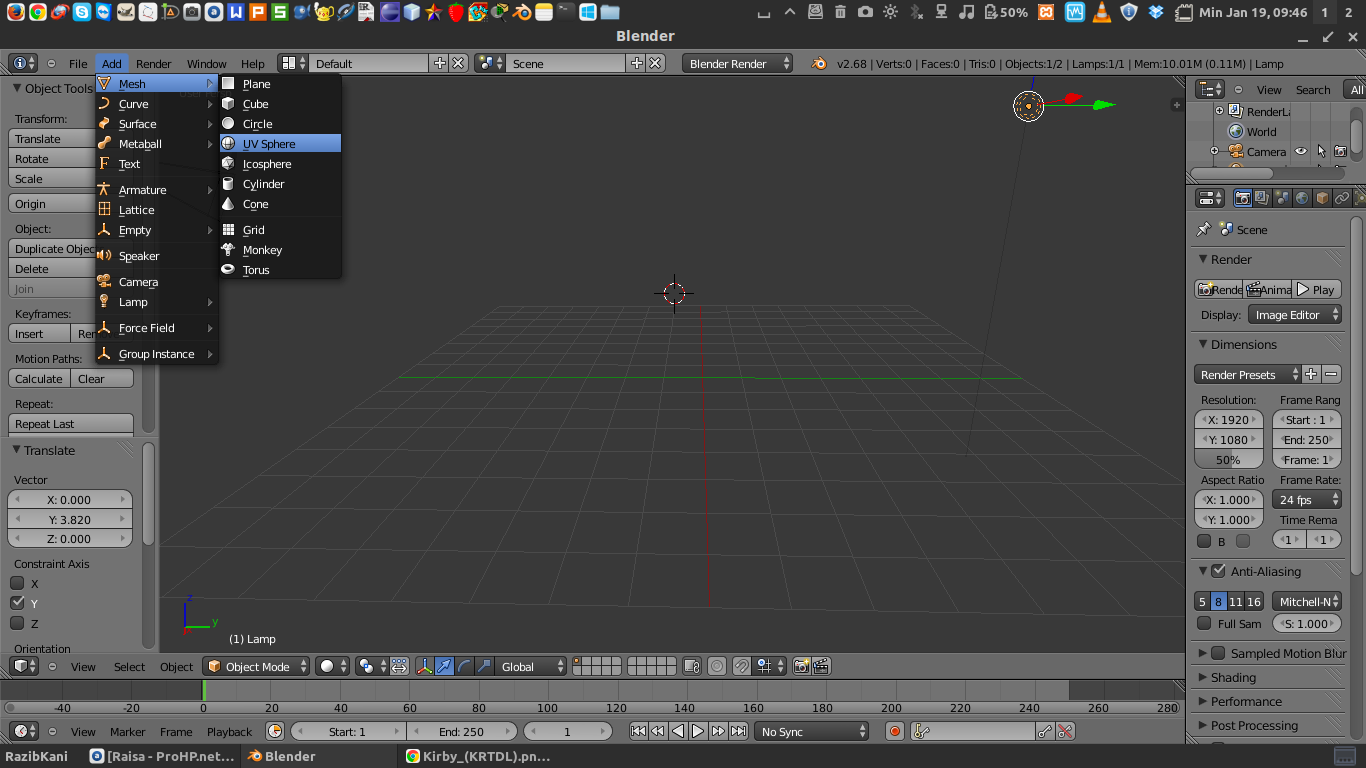
Task: Play the animation in reverse
Action: [x=678, y=731]
